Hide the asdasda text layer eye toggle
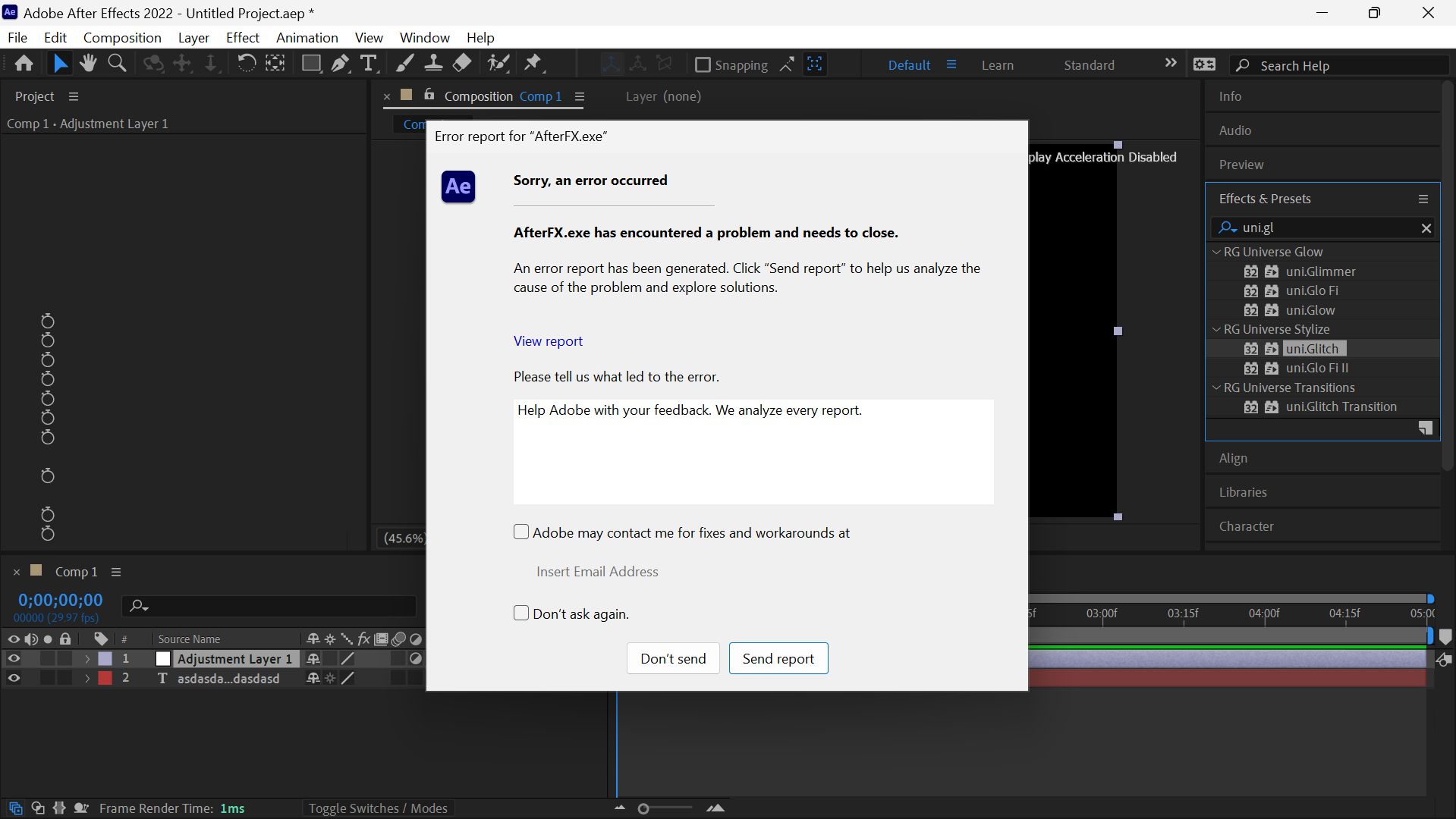Image resolution: width=1456 pixels, height=819 pixels. coord(14,678)
